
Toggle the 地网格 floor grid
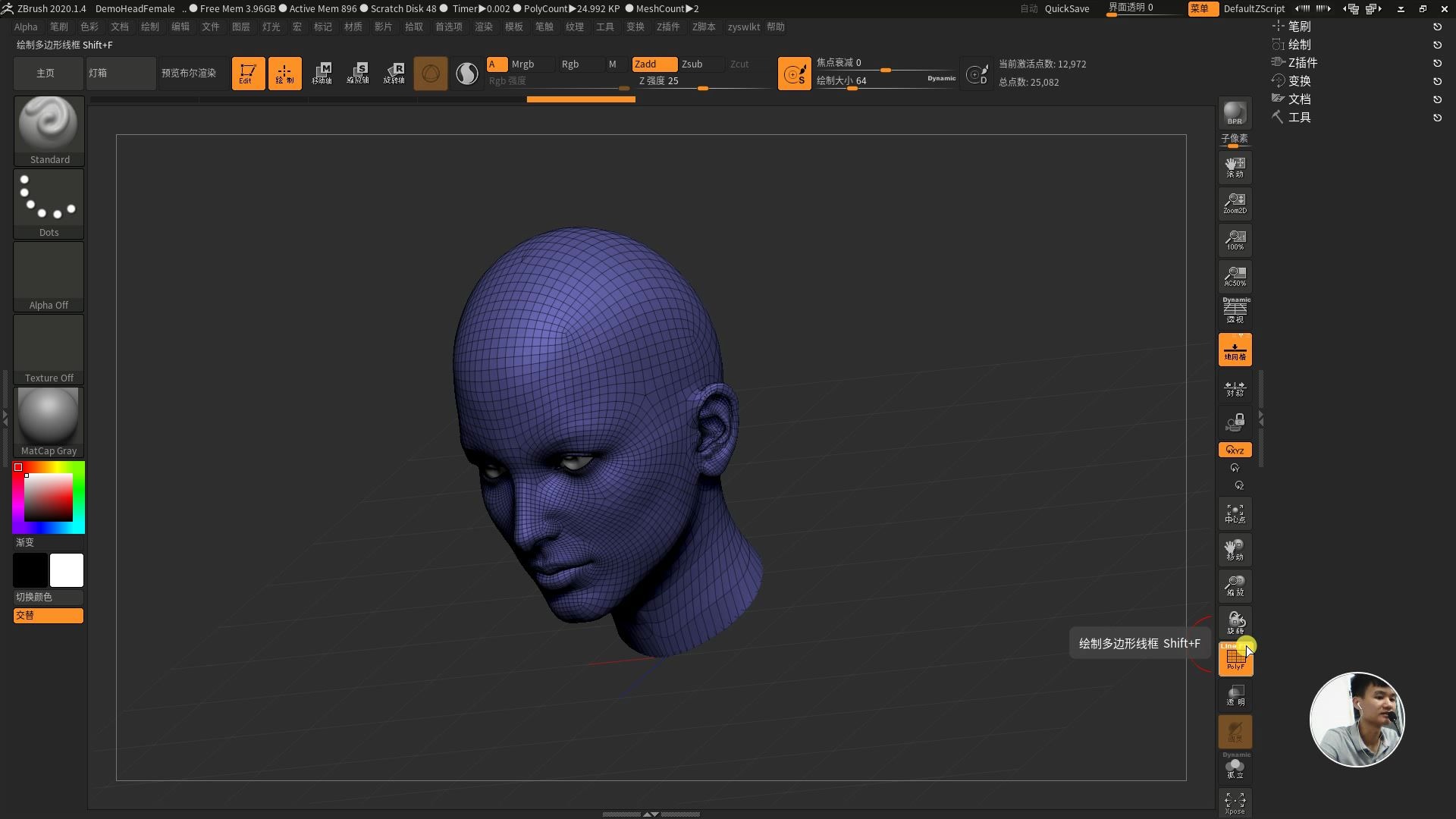click(1235, 349)
